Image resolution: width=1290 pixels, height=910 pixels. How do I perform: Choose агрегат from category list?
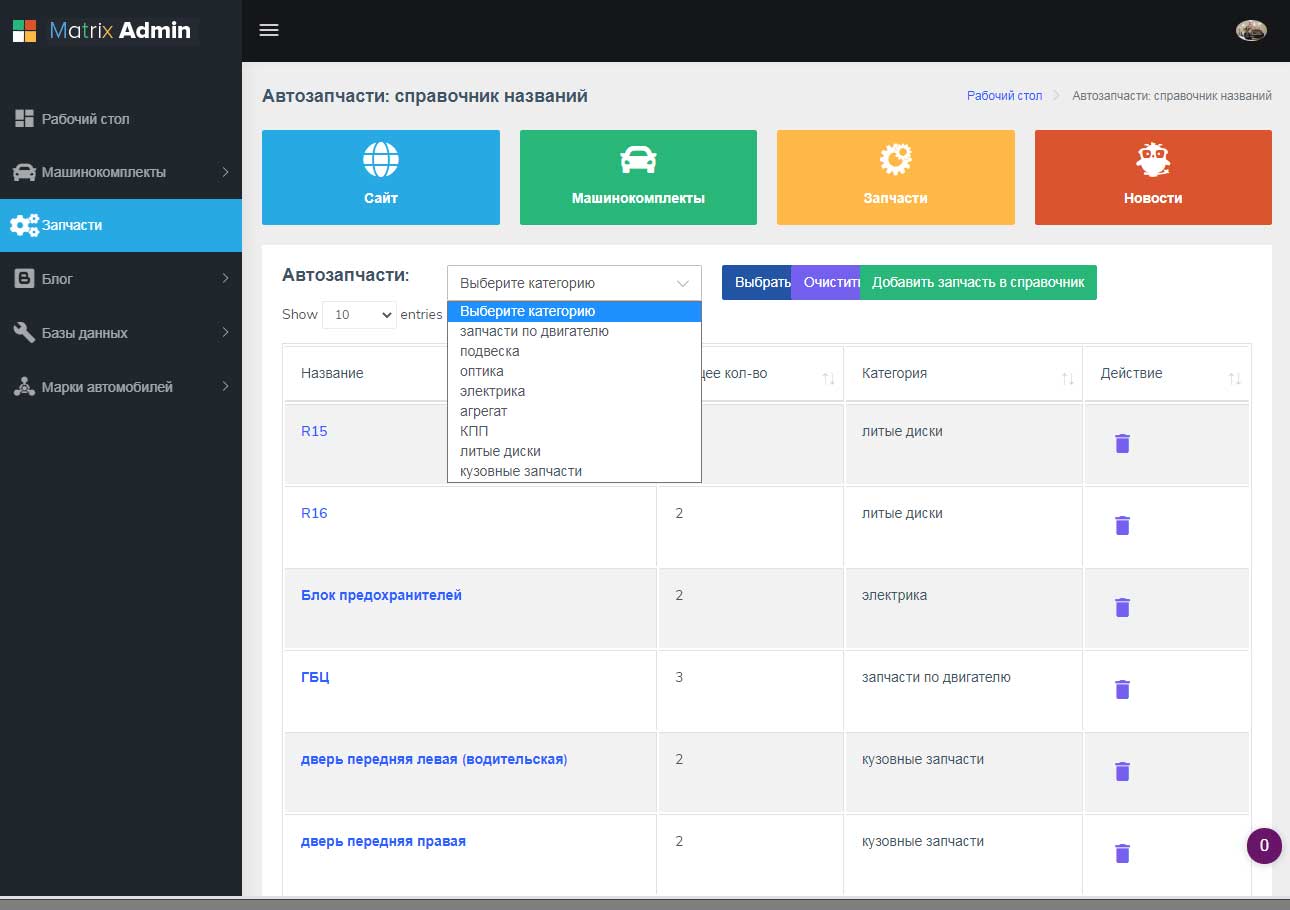pos(574,411)
